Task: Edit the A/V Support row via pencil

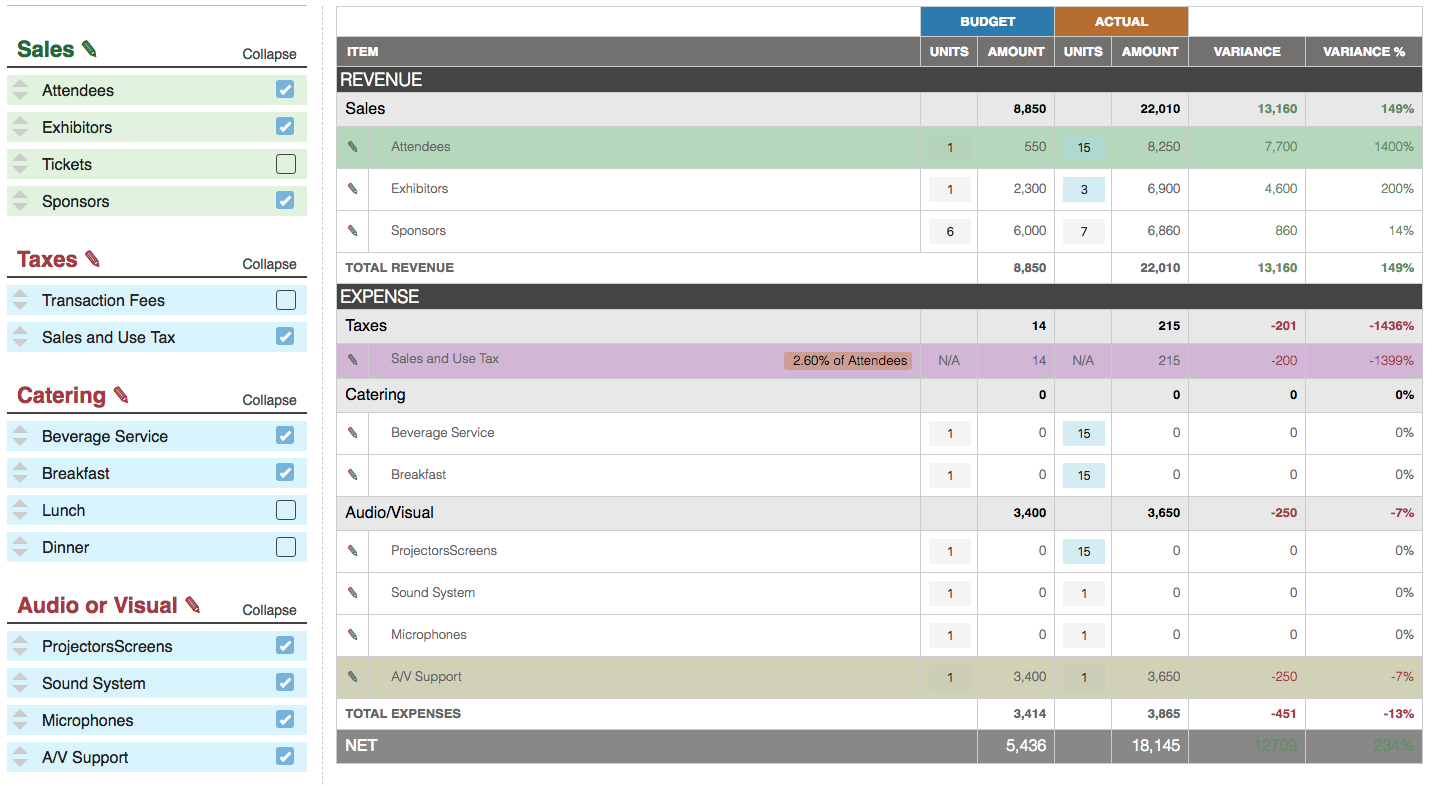Action: [x=352, y=677]
